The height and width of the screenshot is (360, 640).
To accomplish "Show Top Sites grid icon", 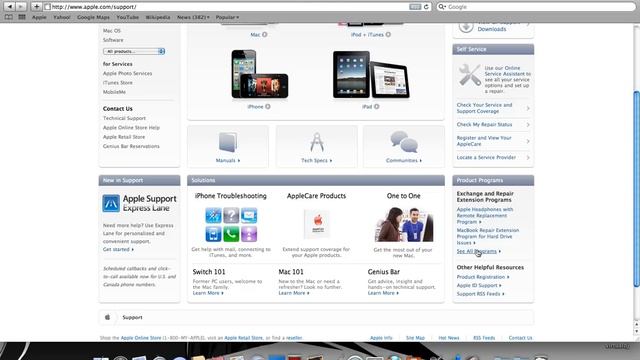I will pyautogui.click(x=22, y=17).
